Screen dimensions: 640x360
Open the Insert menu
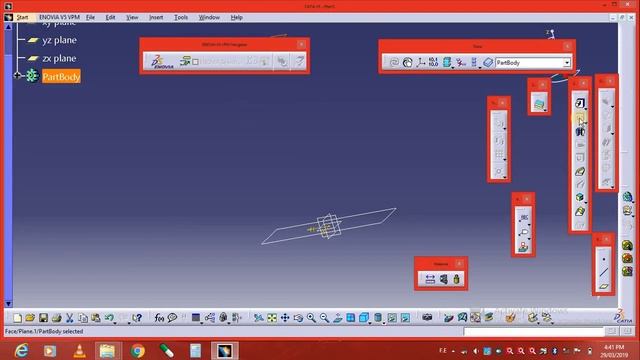(156, 17)
